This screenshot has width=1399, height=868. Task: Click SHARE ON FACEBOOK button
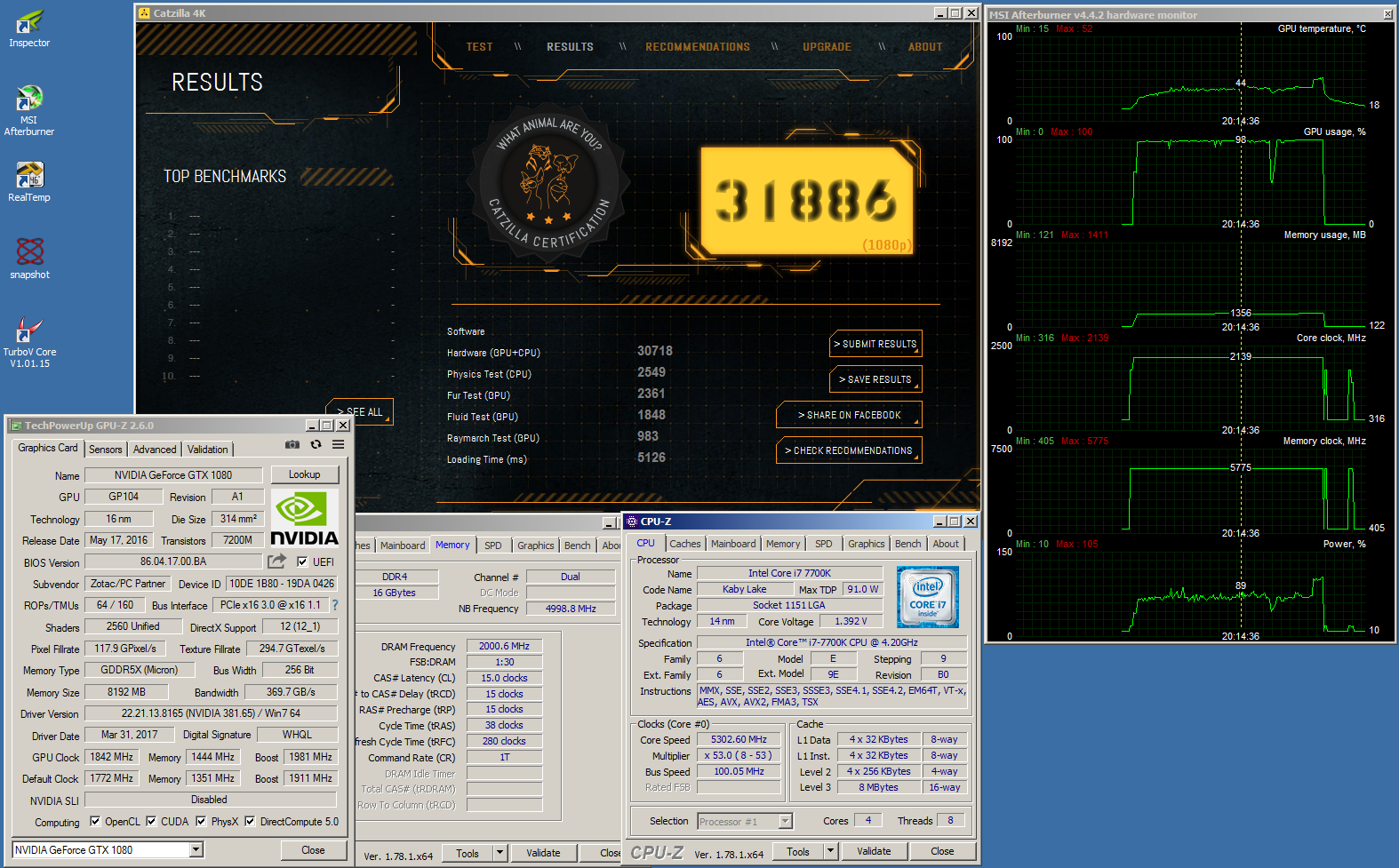[849, 415]
